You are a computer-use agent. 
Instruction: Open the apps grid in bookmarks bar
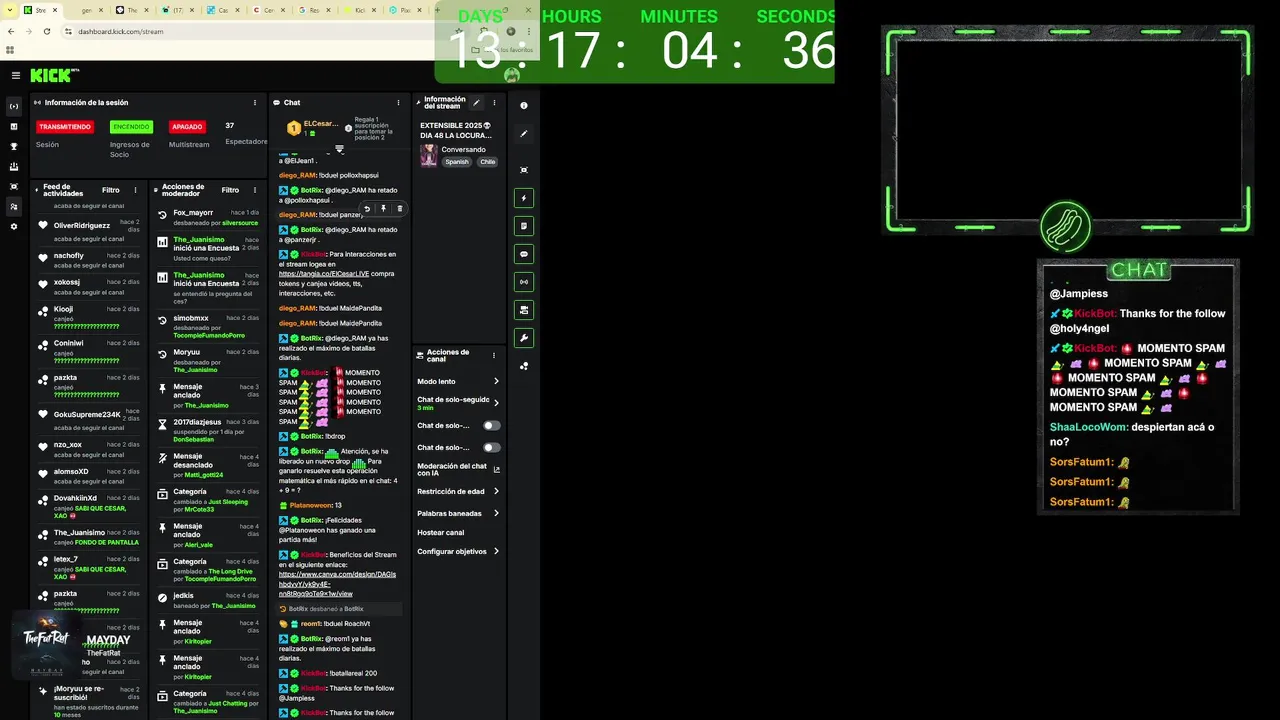click(10, 49)
